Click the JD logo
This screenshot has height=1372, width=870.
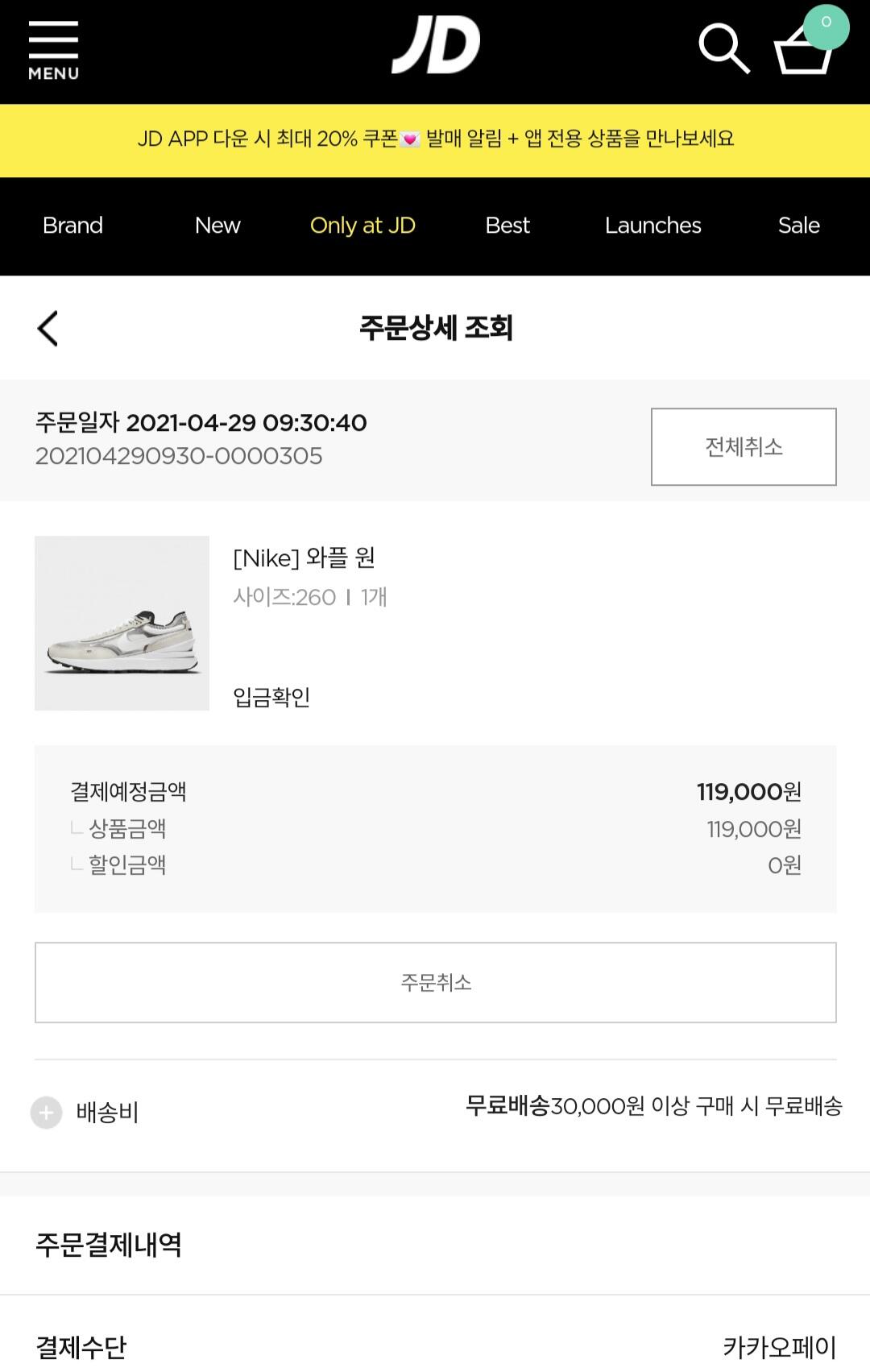(x=436, y=47)
